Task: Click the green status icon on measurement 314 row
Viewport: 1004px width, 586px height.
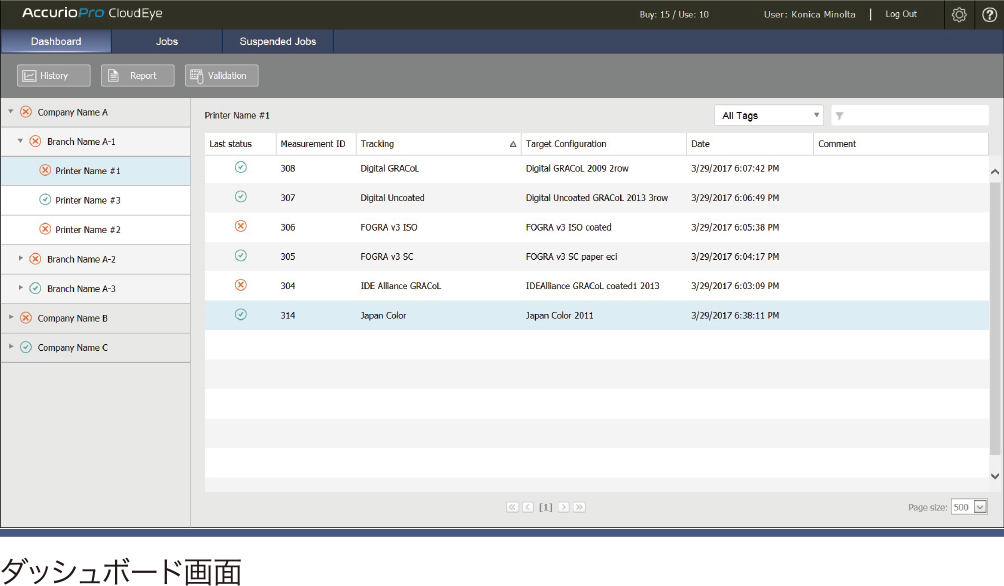Action: click(x=240, y=315)
